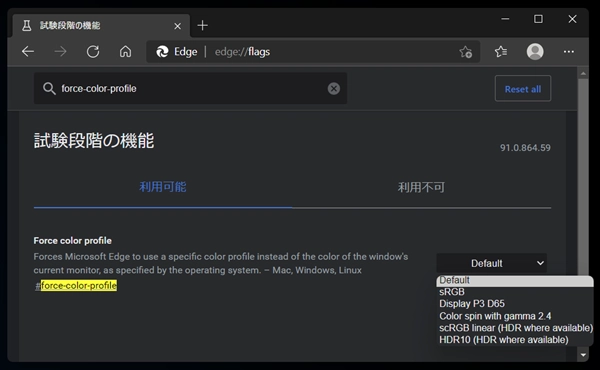Close the 試験段階の機能 tab

click(178, 26)
